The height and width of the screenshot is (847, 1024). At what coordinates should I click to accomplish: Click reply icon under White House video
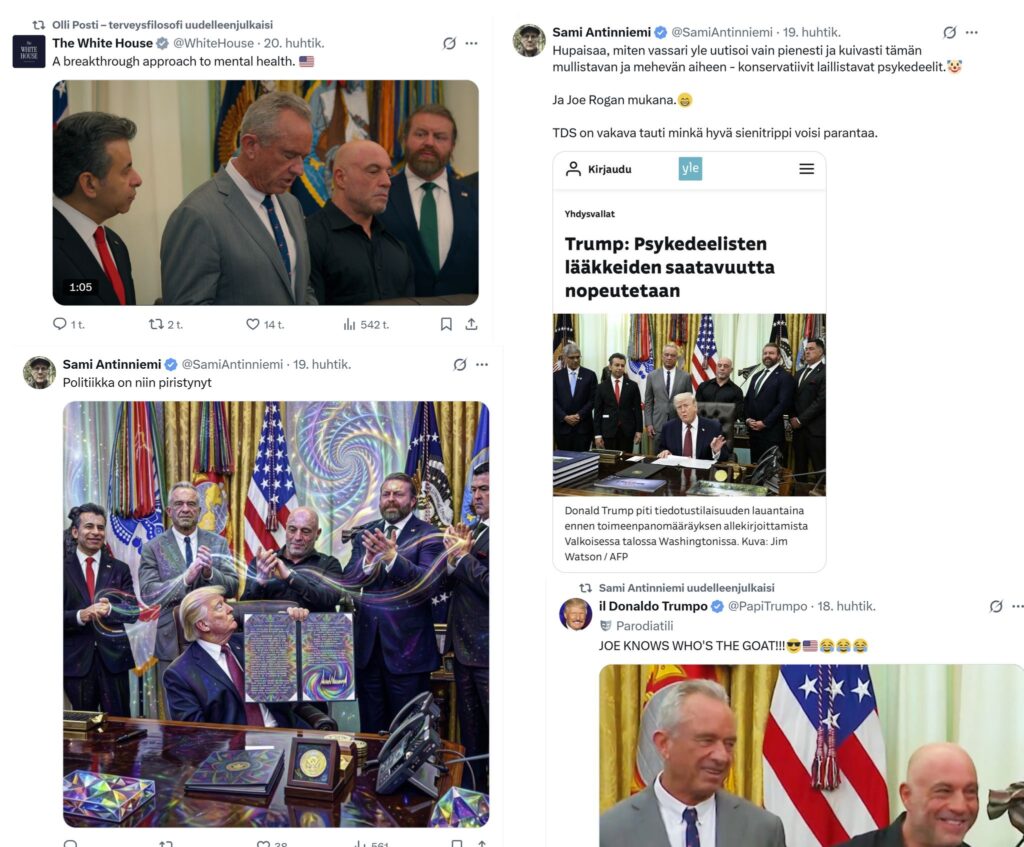(x=59, y=324)
